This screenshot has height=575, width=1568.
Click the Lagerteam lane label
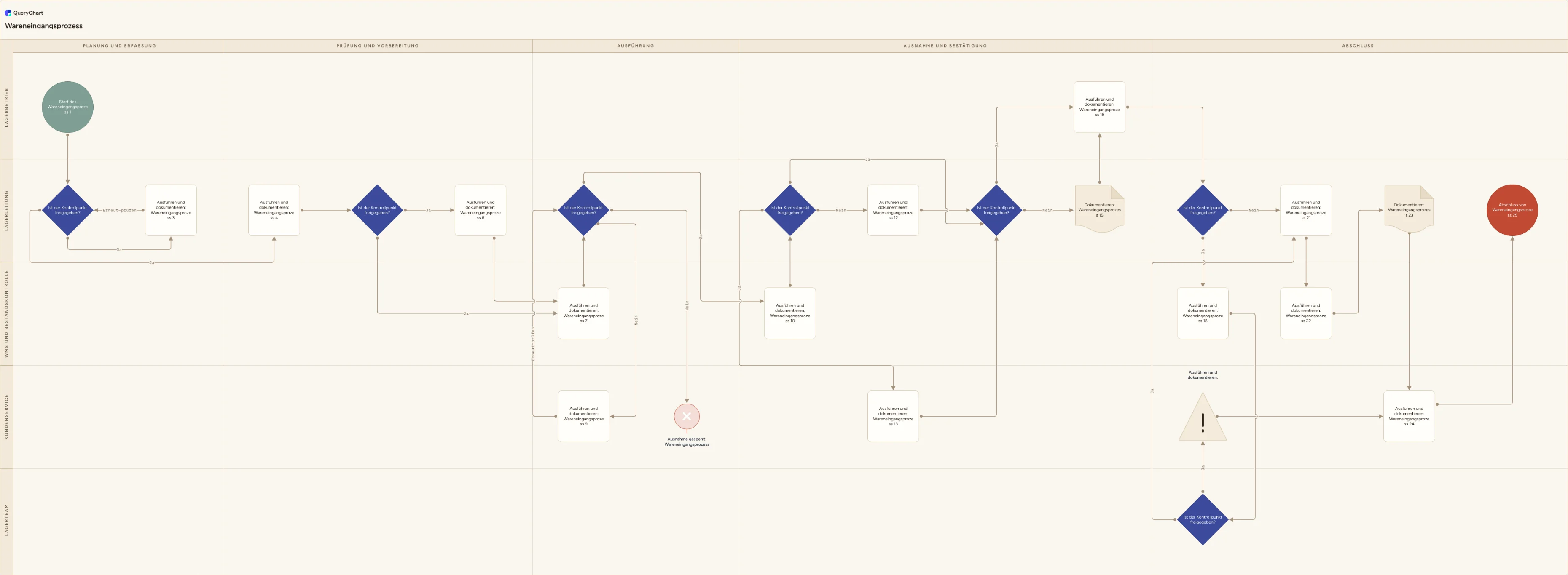(x=7, y=520)
